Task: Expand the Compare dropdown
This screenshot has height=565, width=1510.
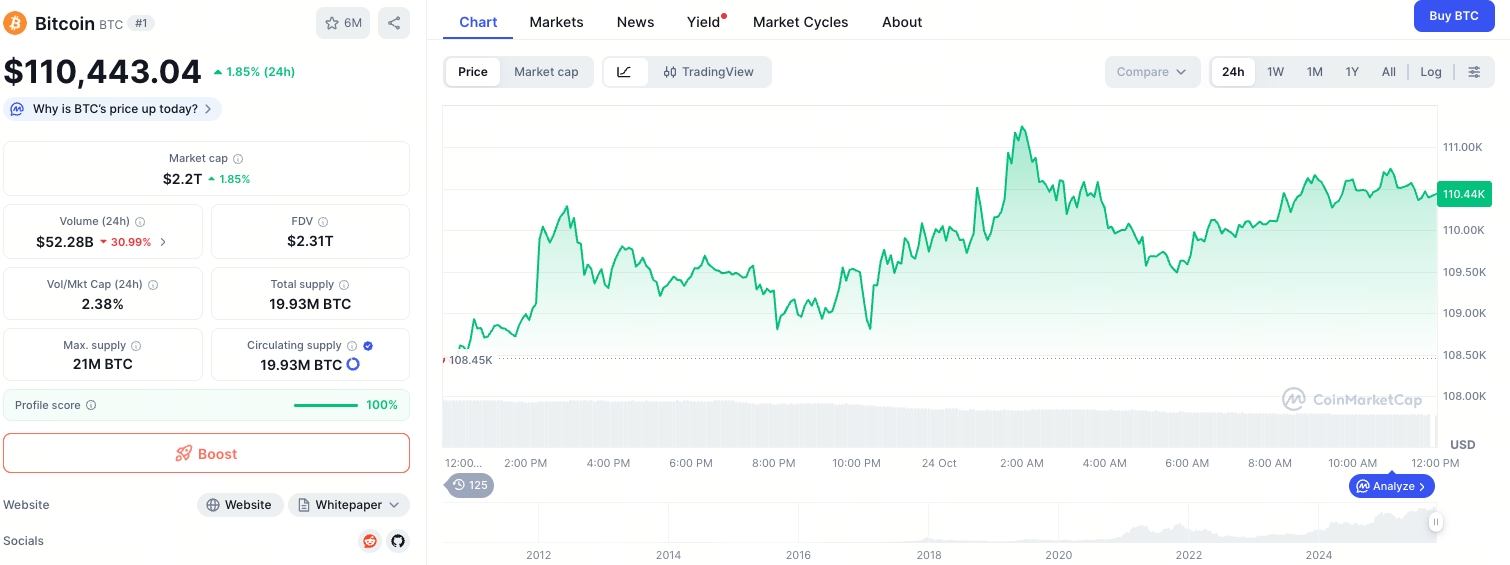Action: [1152, 72]
